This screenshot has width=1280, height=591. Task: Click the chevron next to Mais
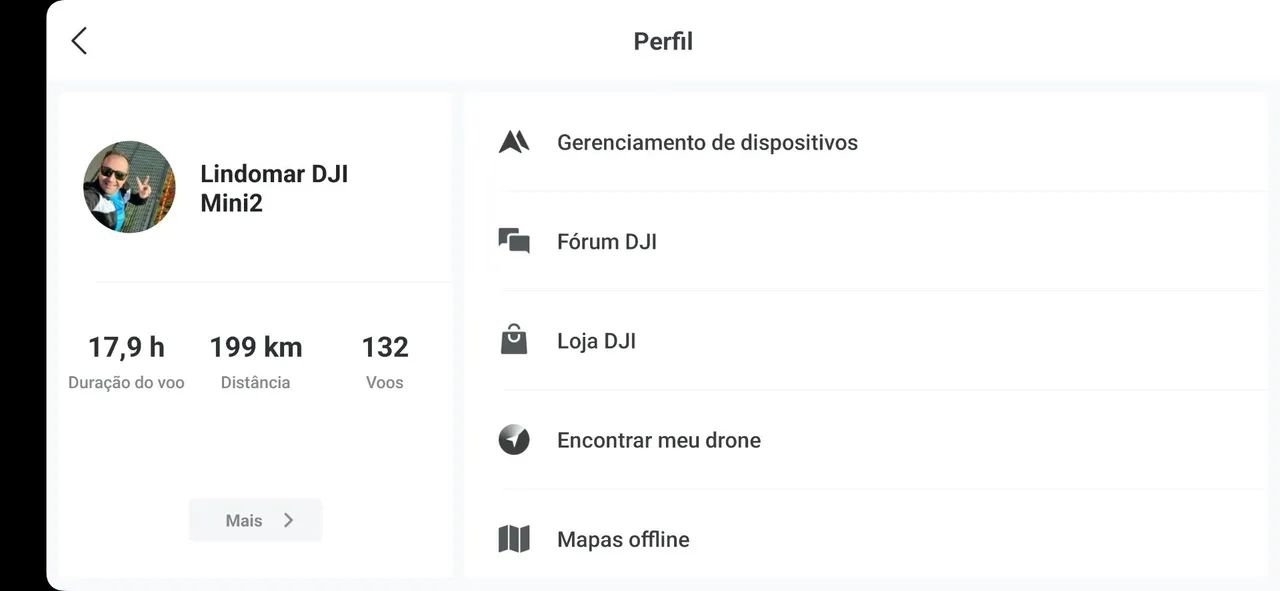click(x=289, y=520)
